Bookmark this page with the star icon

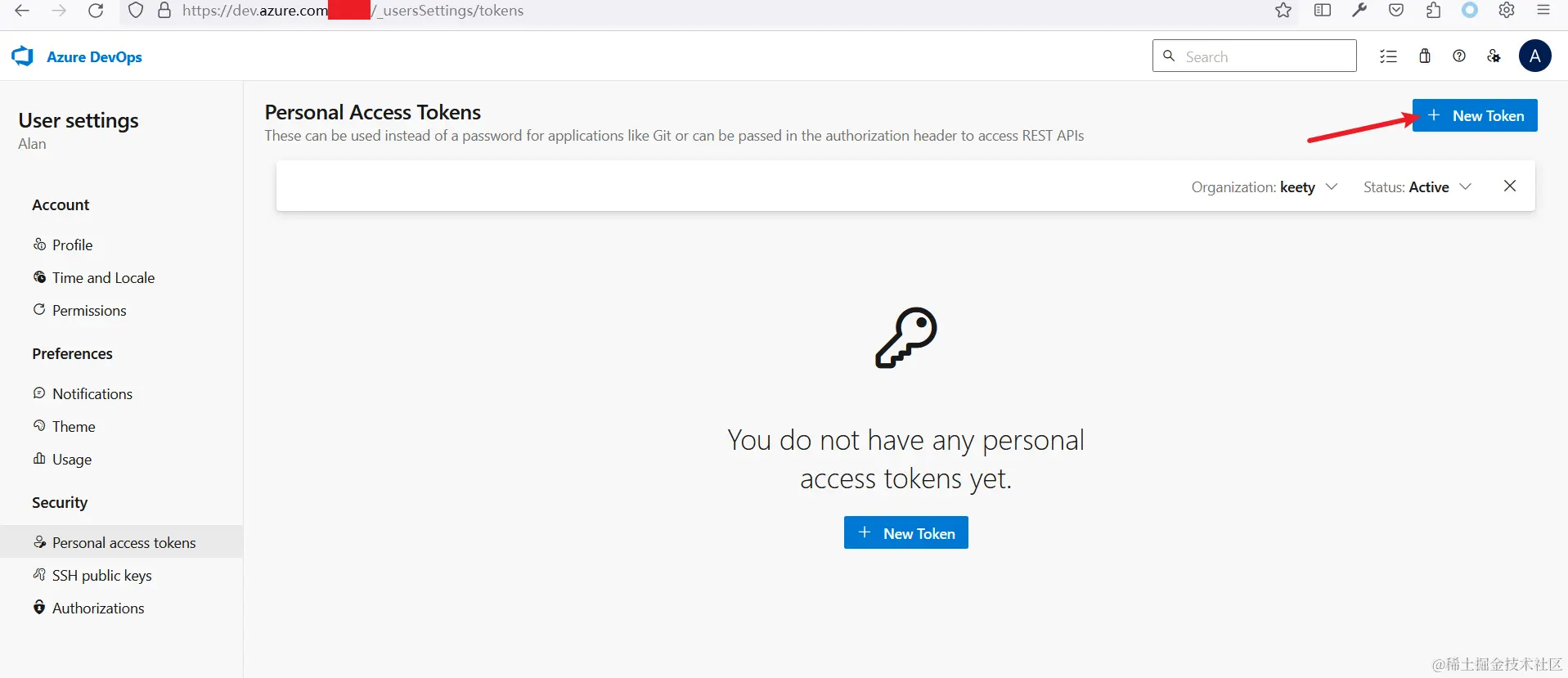(1283, 11)
